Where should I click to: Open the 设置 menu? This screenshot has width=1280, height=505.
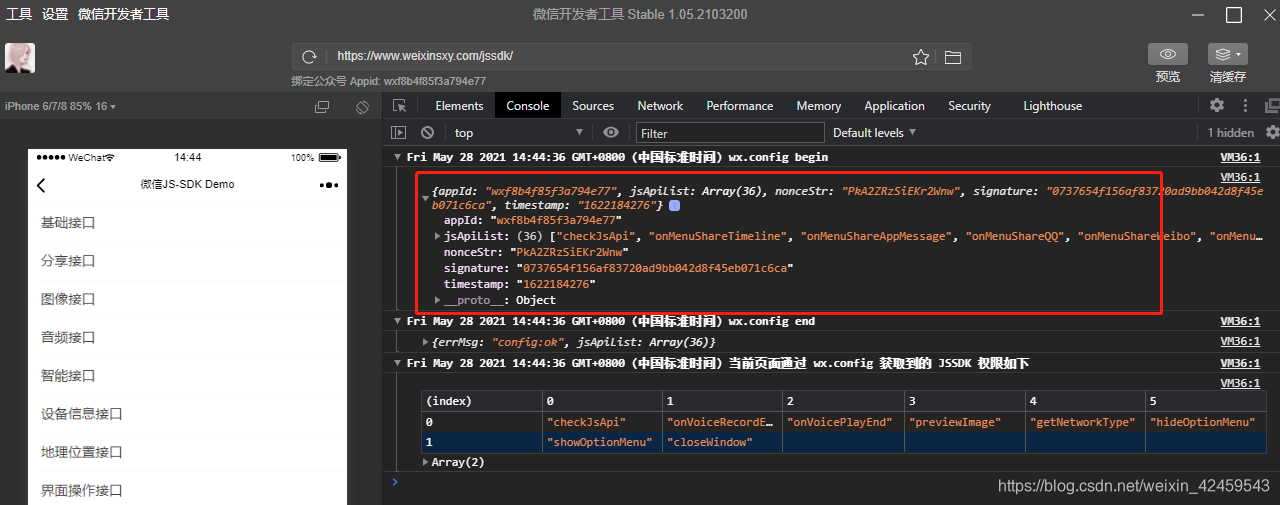pos(55,14)
